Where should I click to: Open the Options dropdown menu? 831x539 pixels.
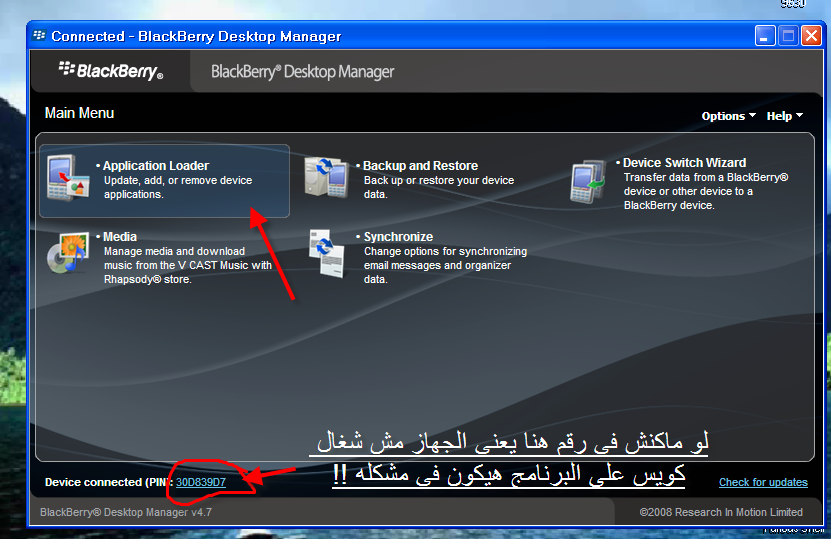(728, 116)
